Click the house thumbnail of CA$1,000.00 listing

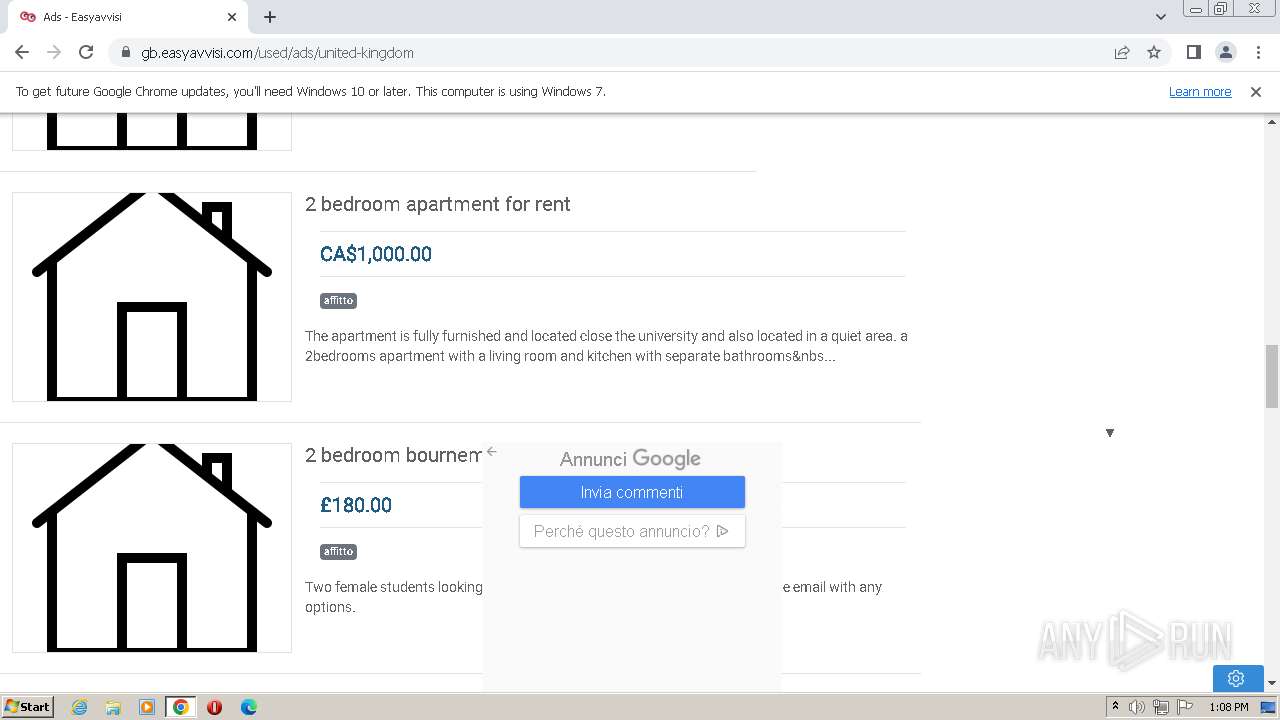(152, 297)
